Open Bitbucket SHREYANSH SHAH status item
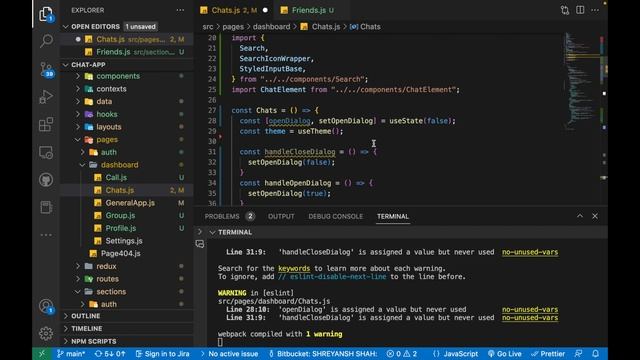 pos(322,354)
